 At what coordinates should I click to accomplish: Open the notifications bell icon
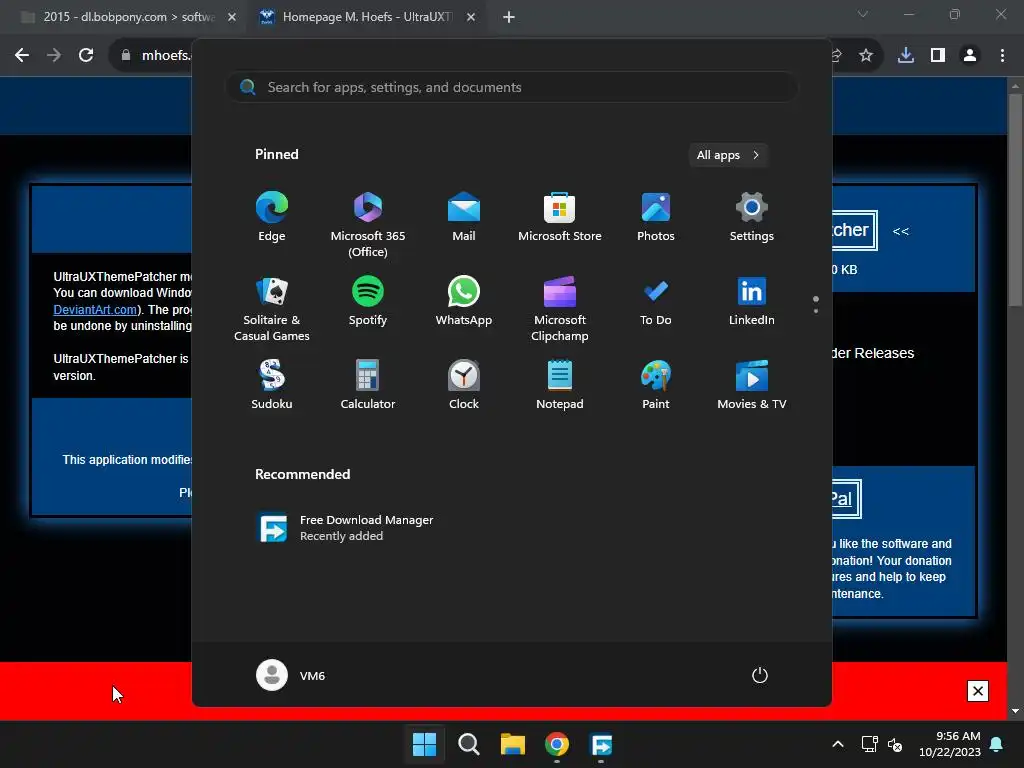click(x=997, y=744)
